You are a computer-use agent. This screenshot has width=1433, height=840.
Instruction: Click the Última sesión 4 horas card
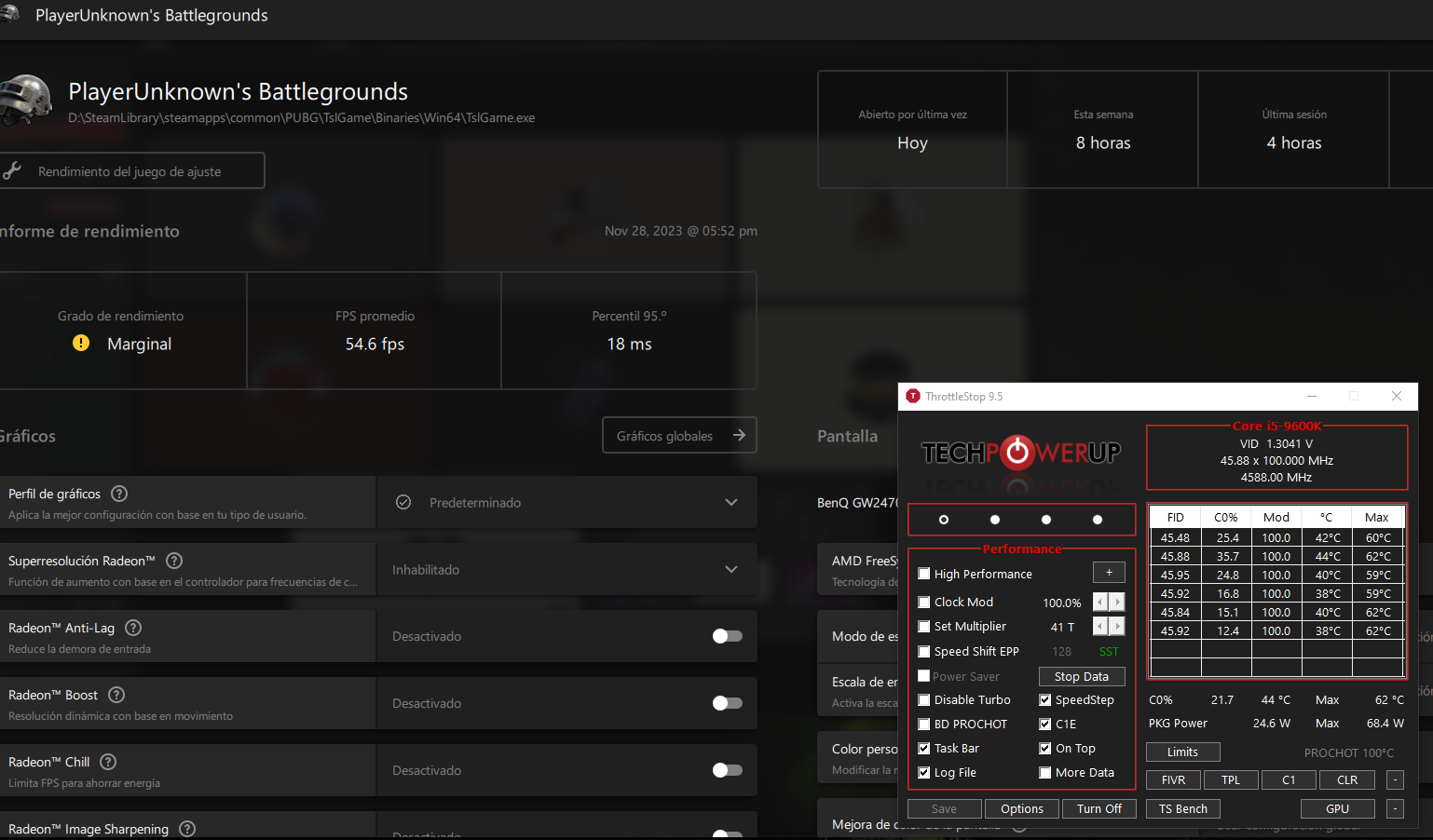[x=1294, y=129]
